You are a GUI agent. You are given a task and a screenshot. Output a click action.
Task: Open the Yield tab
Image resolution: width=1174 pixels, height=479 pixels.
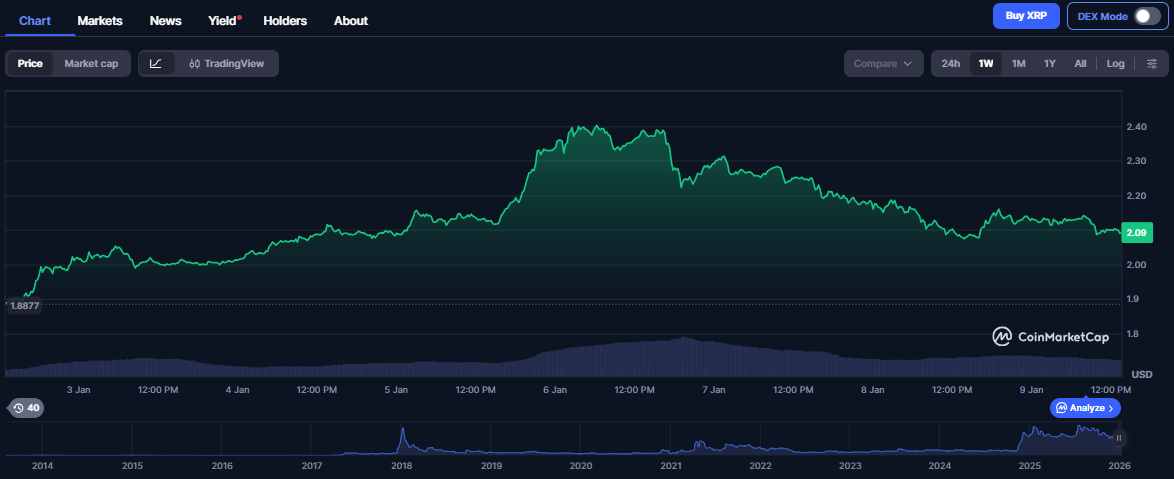point(222,20)
